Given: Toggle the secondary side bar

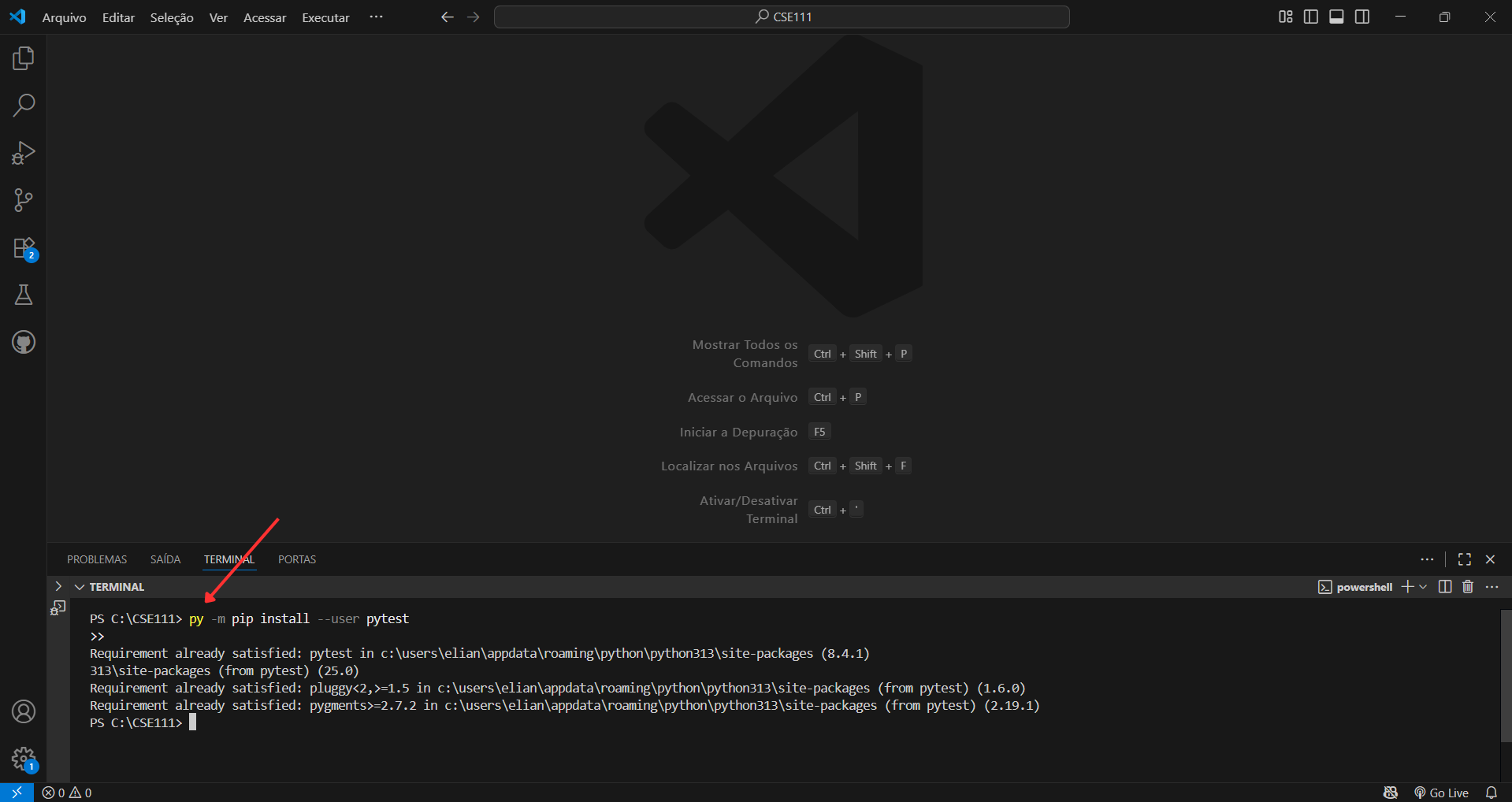Looking at the screenshot, I should click(1362, 17).
